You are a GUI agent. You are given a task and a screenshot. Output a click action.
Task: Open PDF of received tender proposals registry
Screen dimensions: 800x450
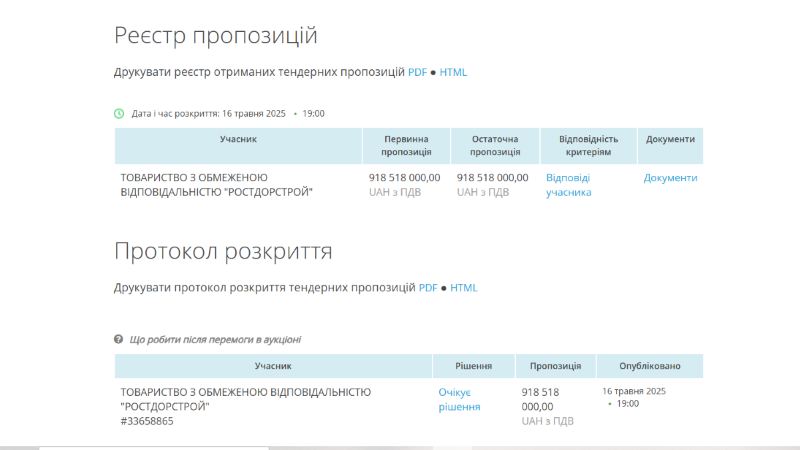(x=417, y=72)
